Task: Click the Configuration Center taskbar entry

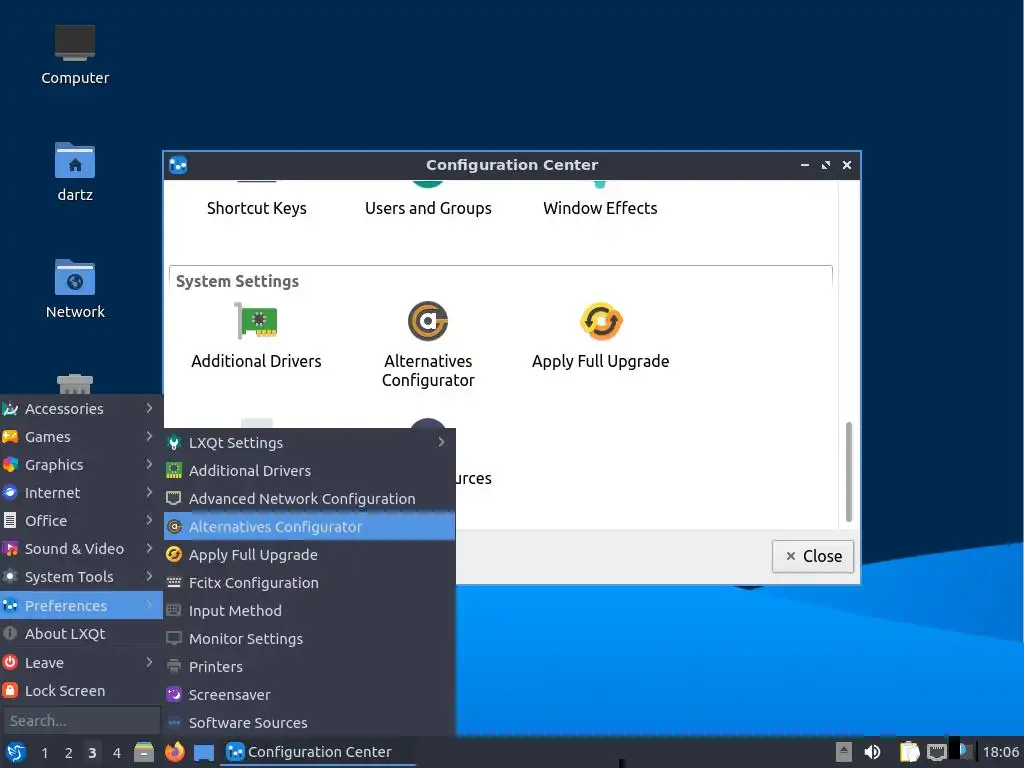Action: (318, 752)
